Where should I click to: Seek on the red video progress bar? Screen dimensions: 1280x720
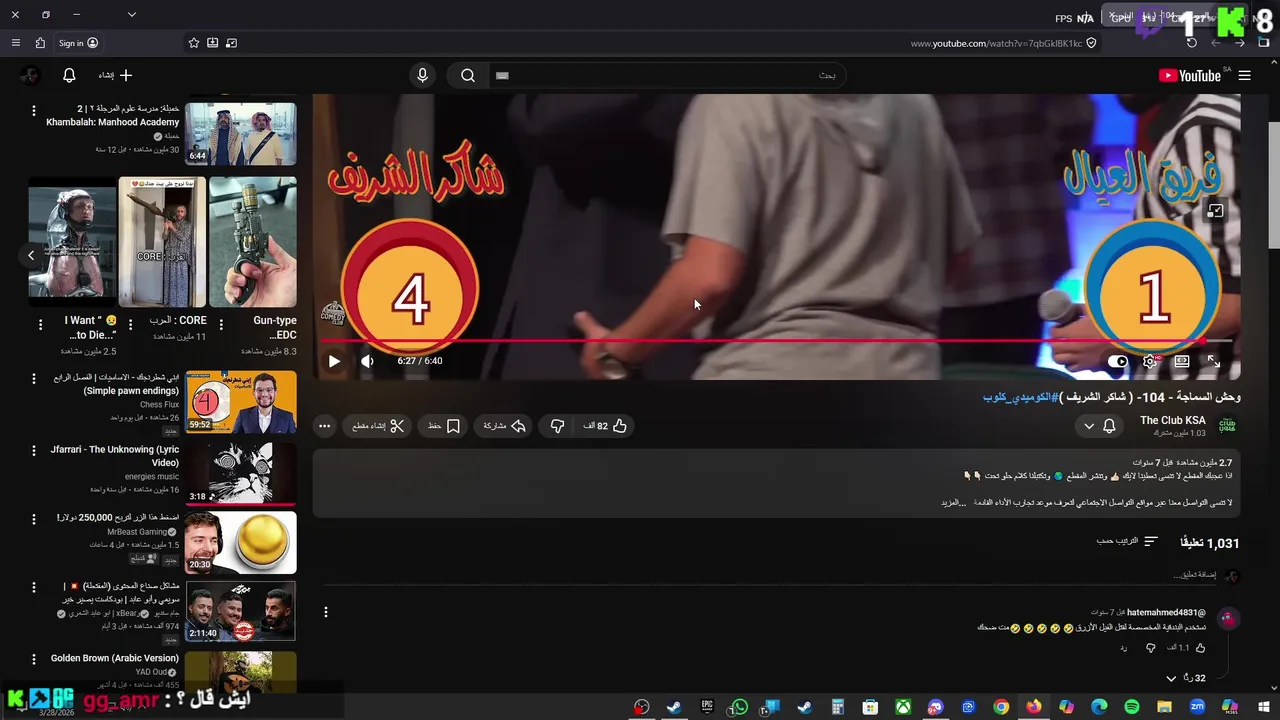pyautogui.click(x=776, y=341)
